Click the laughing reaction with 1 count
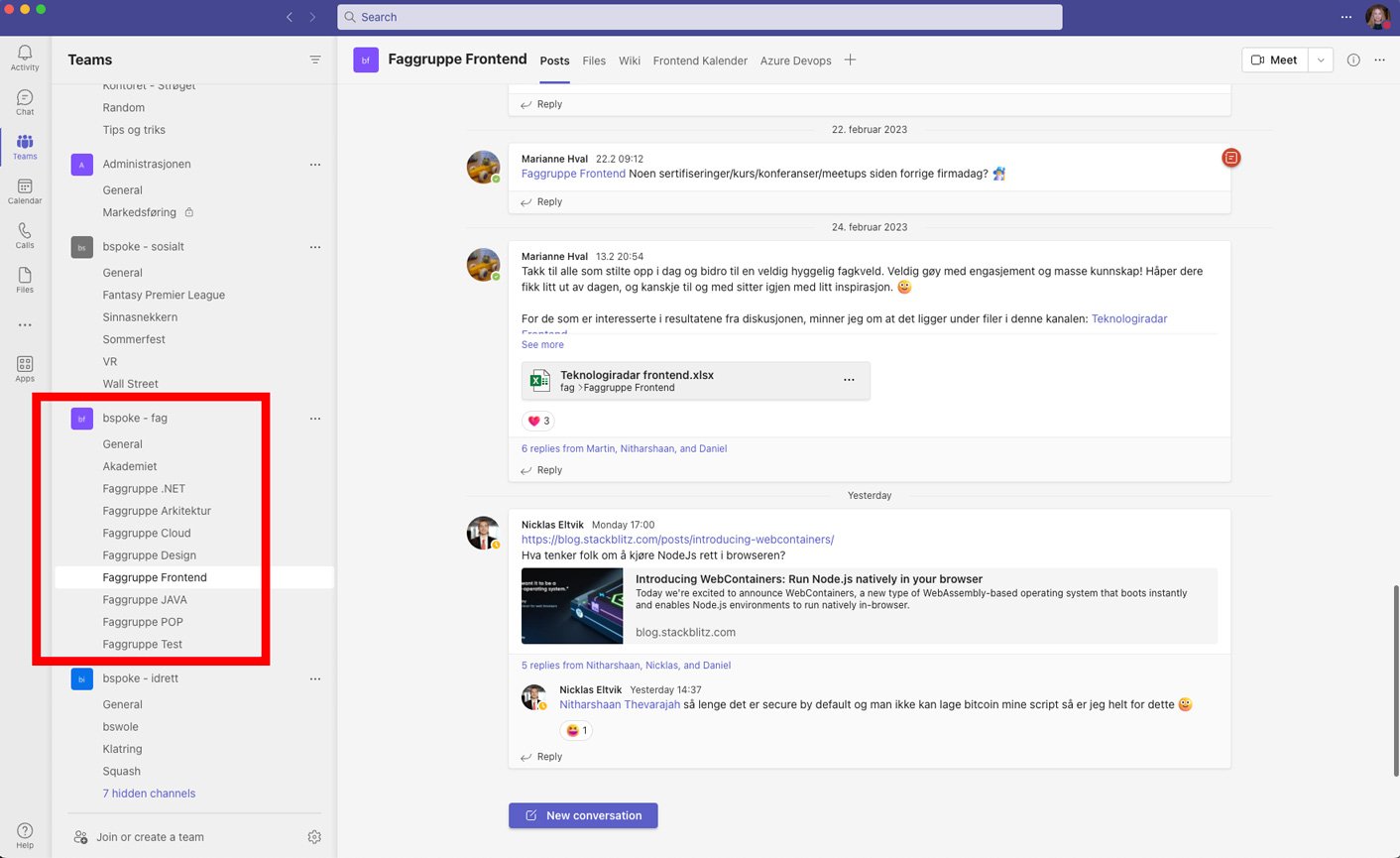The width and height of the screenshot is (1400, 858). pyautogui.click(x=576, y=730)
